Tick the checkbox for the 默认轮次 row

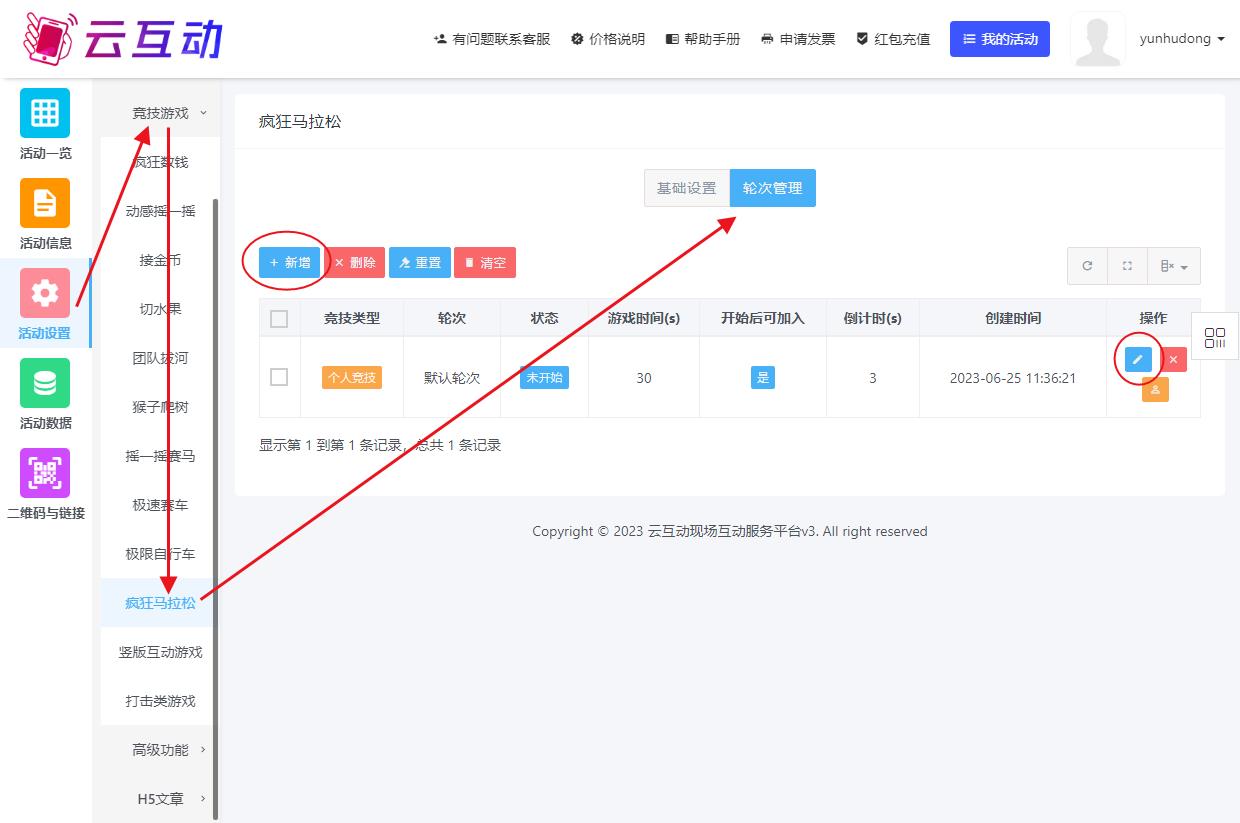tap(279, 377)
